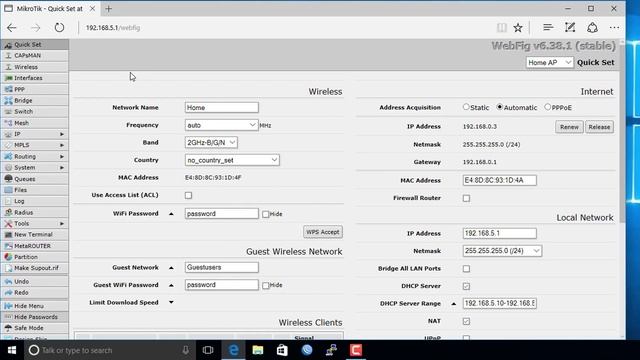Toggle DHCP Server checkbox
The width and height of the screenshot is (640, 360).
pyautogui.click(x=466, y=287)
